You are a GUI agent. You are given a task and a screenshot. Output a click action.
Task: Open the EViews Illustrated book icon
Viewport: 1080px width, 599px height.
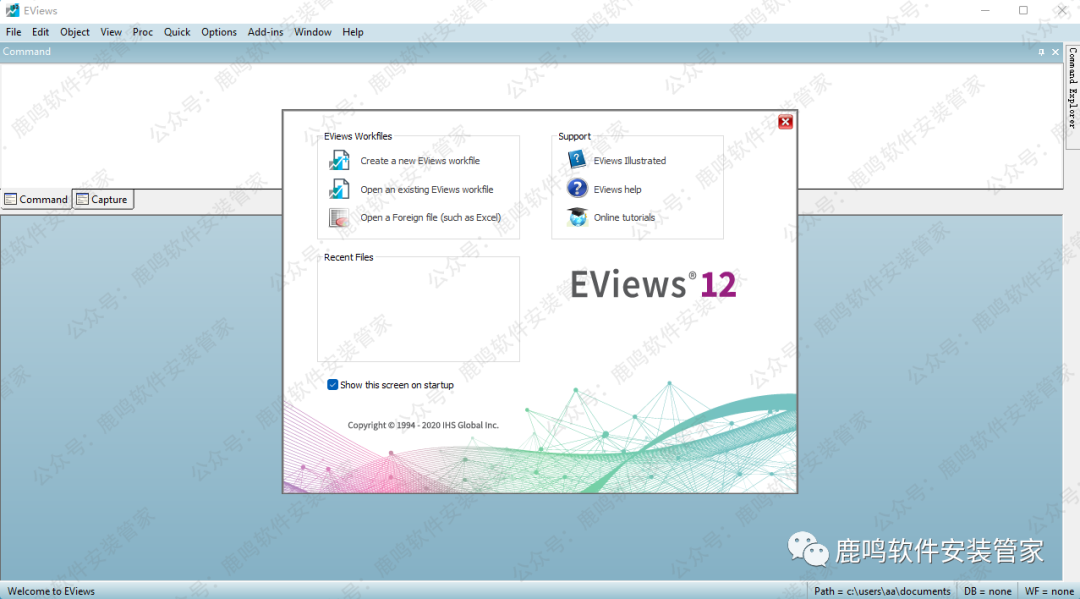click(577, 160)
